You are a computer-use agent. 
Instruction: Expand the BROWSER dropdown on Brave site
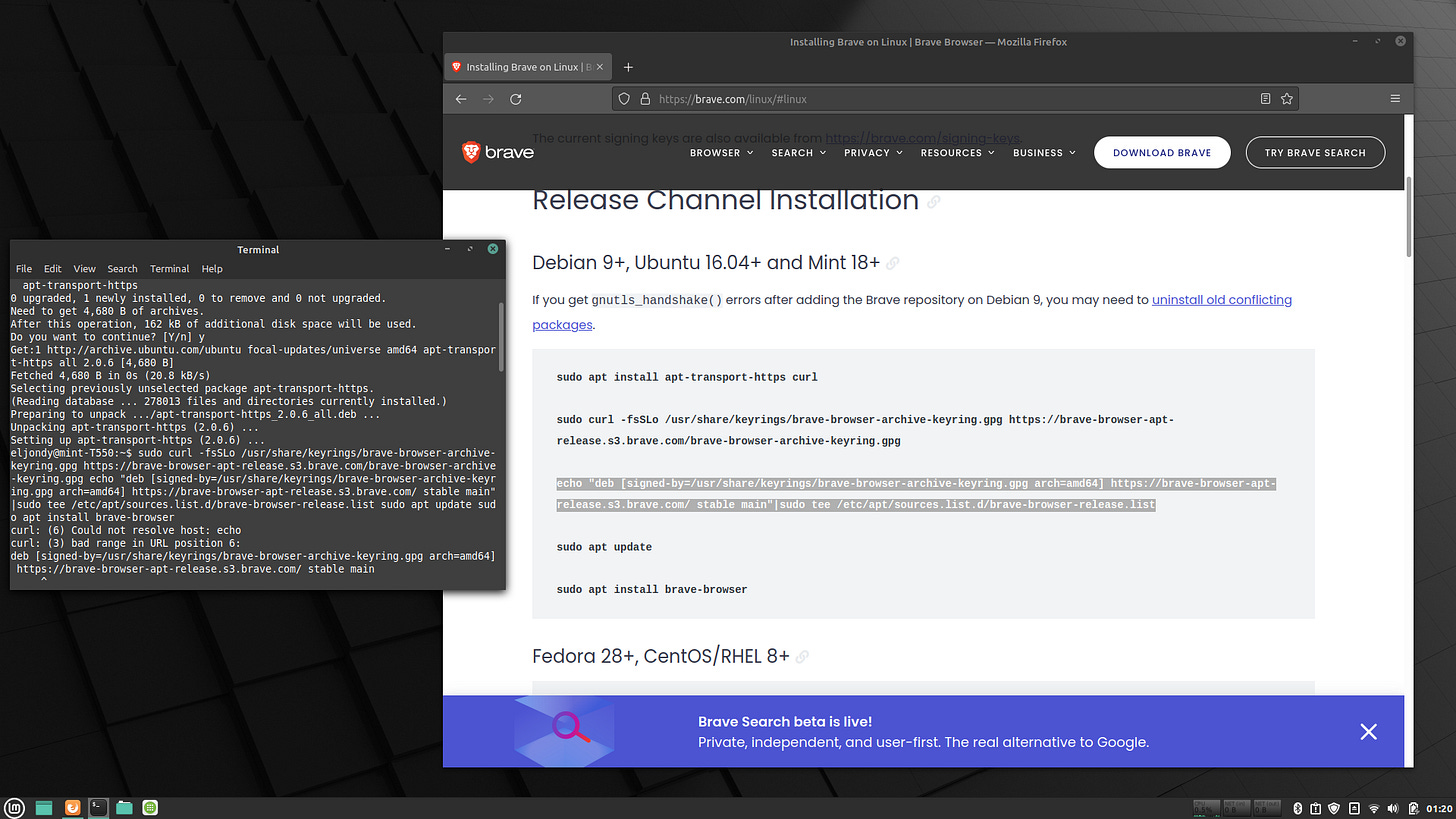722,153
